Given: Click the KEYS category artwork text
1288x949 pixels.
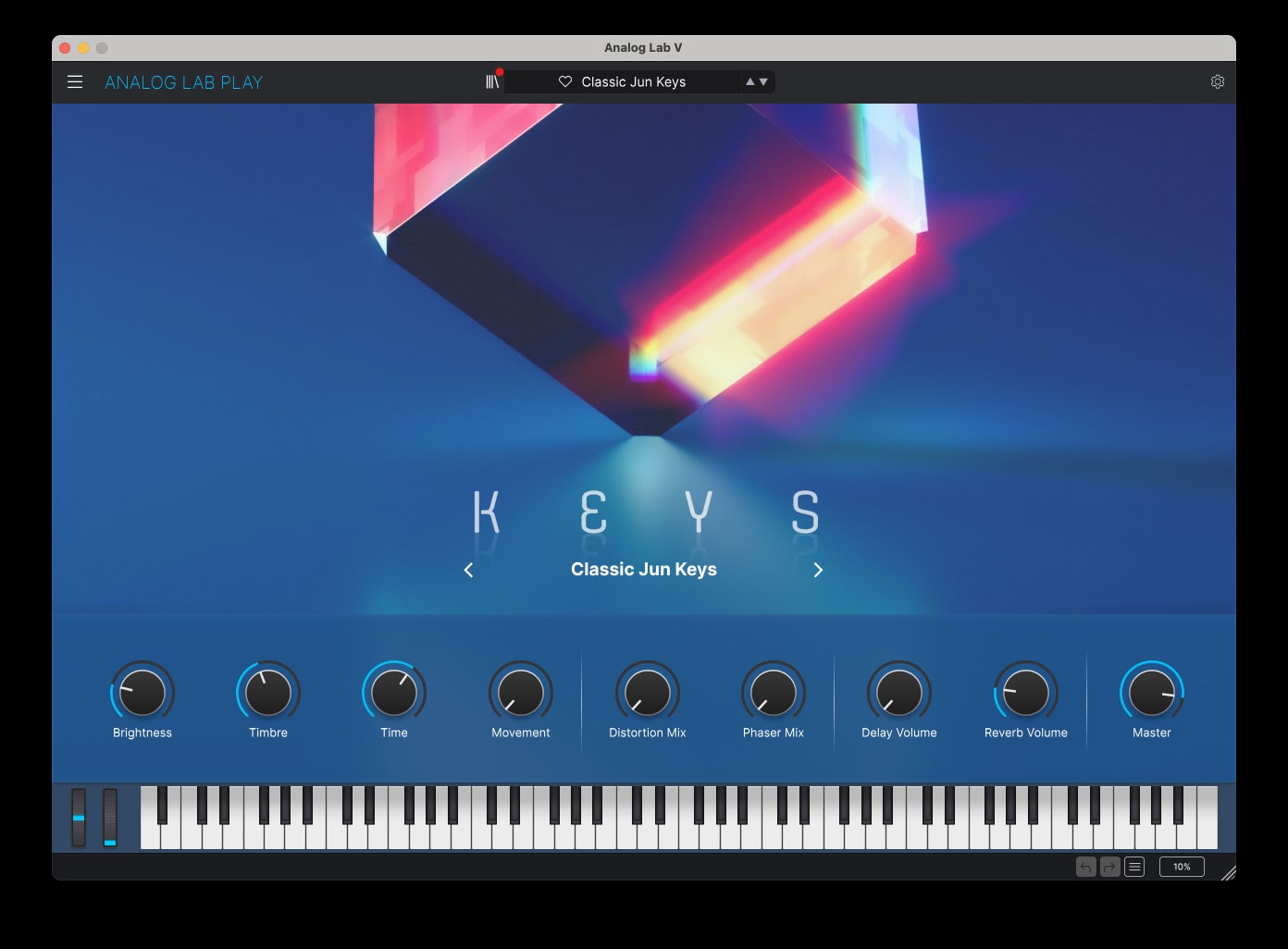Looking at the screenshot, I should 646,511.
